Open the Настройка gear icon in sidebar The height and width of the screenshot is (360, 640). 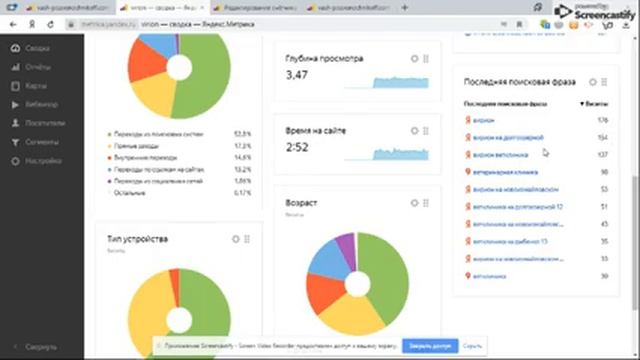(16, 161)
